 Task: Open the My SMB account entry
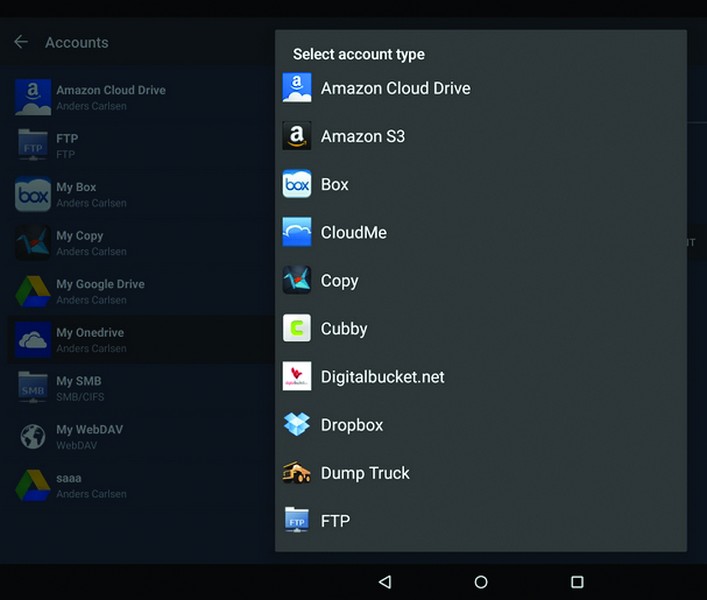(141, 388)
